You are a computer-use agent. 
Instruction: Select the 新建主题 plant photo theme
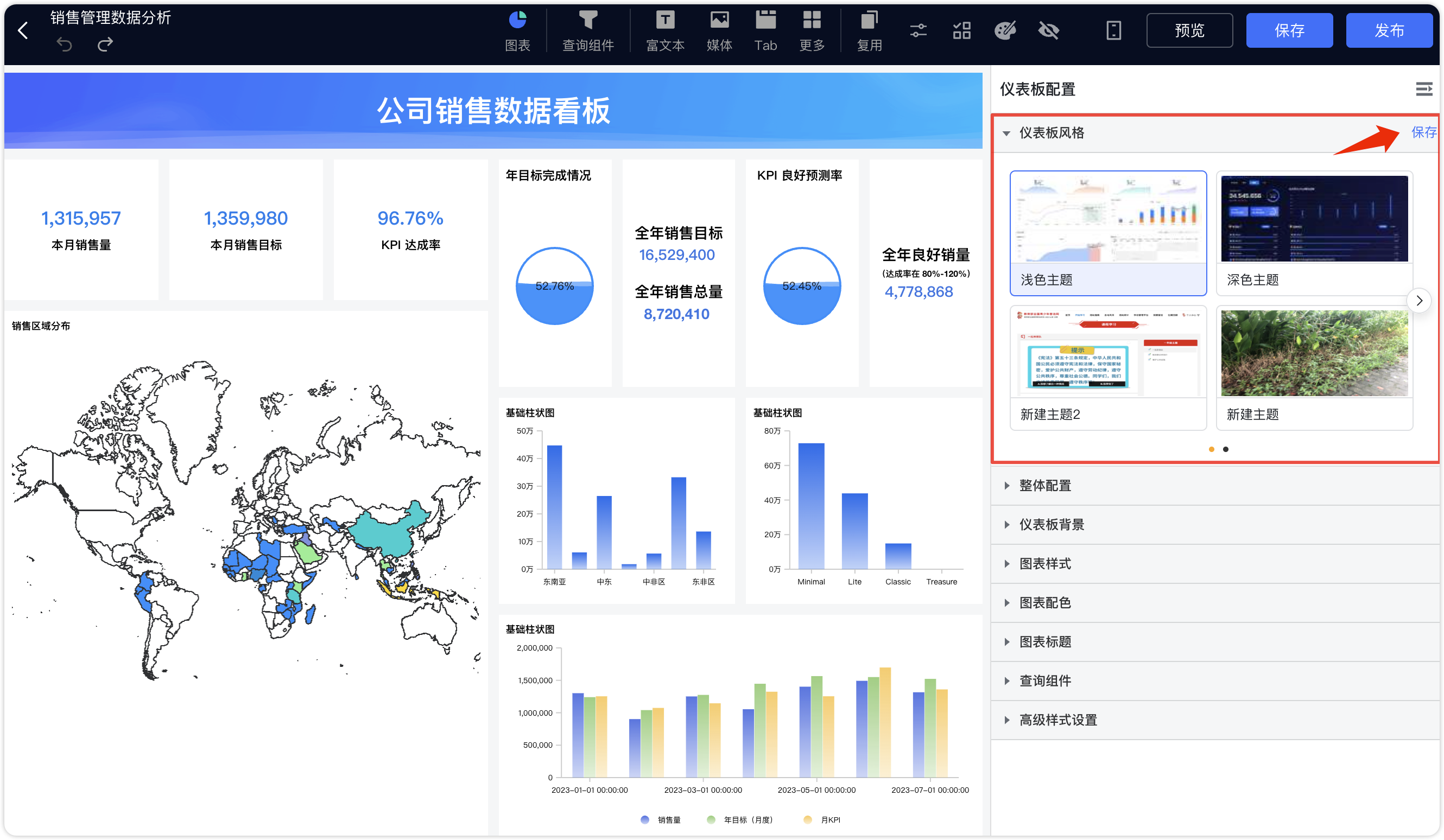pyautogui.click(x=1314, y=367)
